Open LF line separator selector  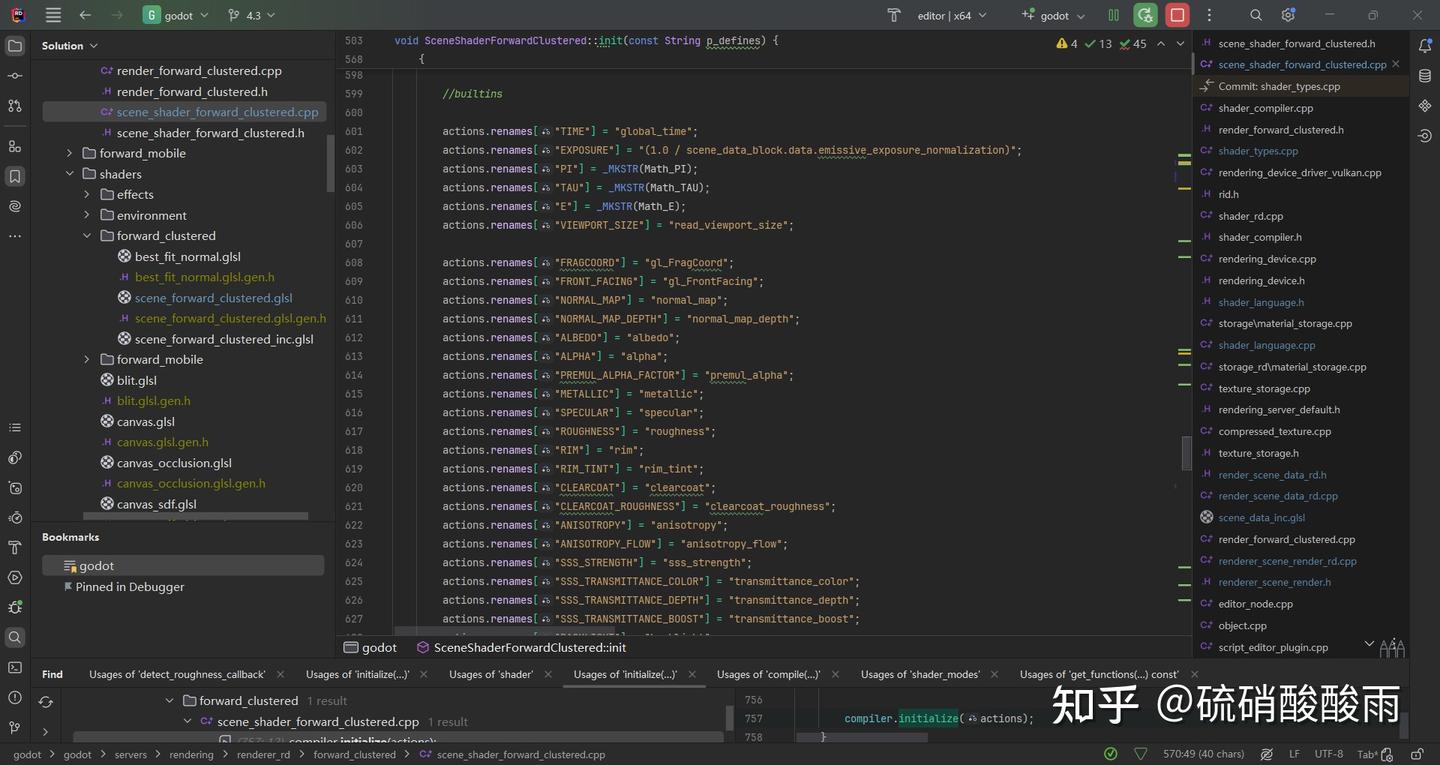click(1294, 754)
